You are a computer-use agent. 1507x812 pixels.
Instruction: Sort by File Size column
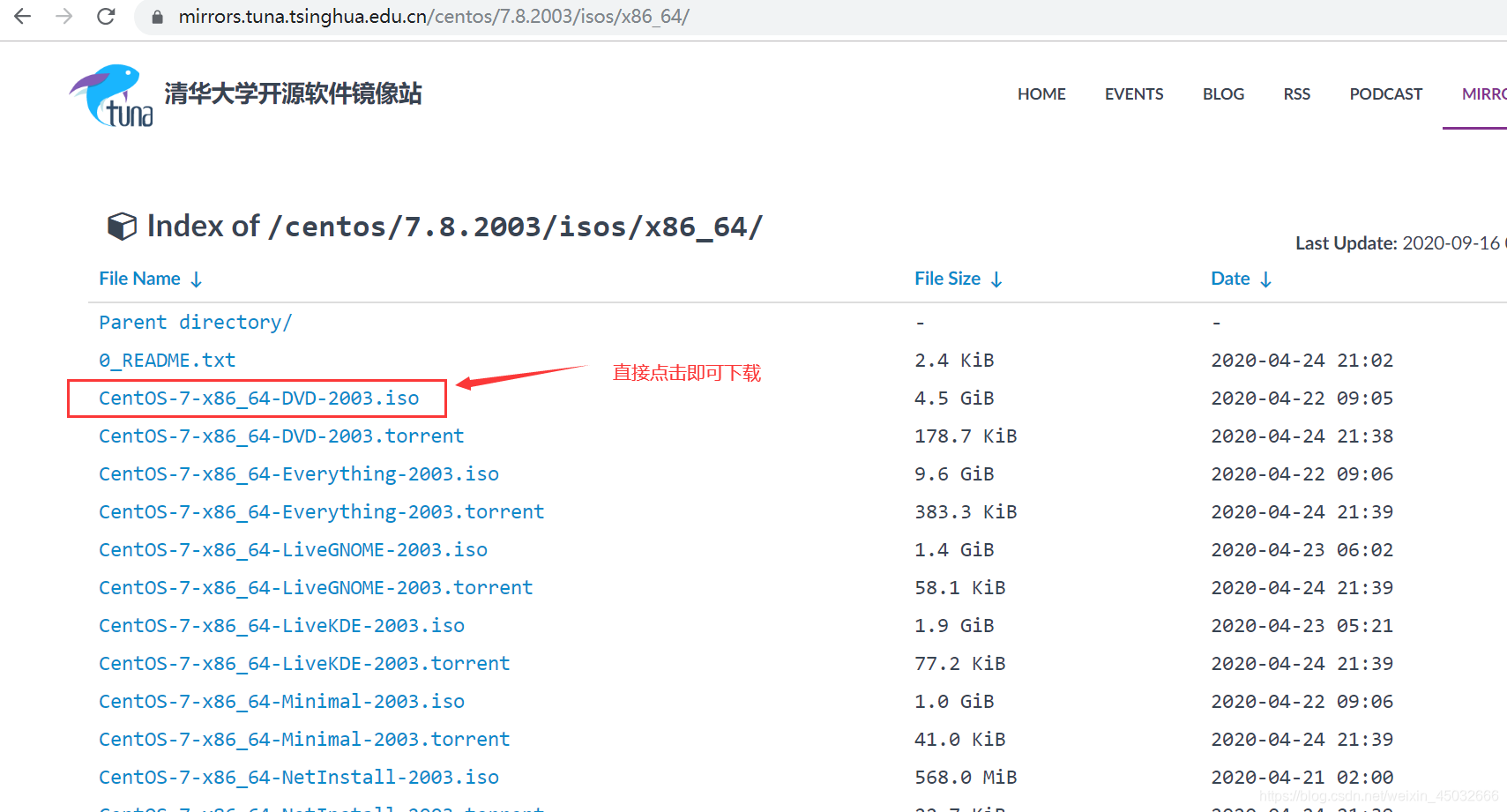[x=959, y=279]
